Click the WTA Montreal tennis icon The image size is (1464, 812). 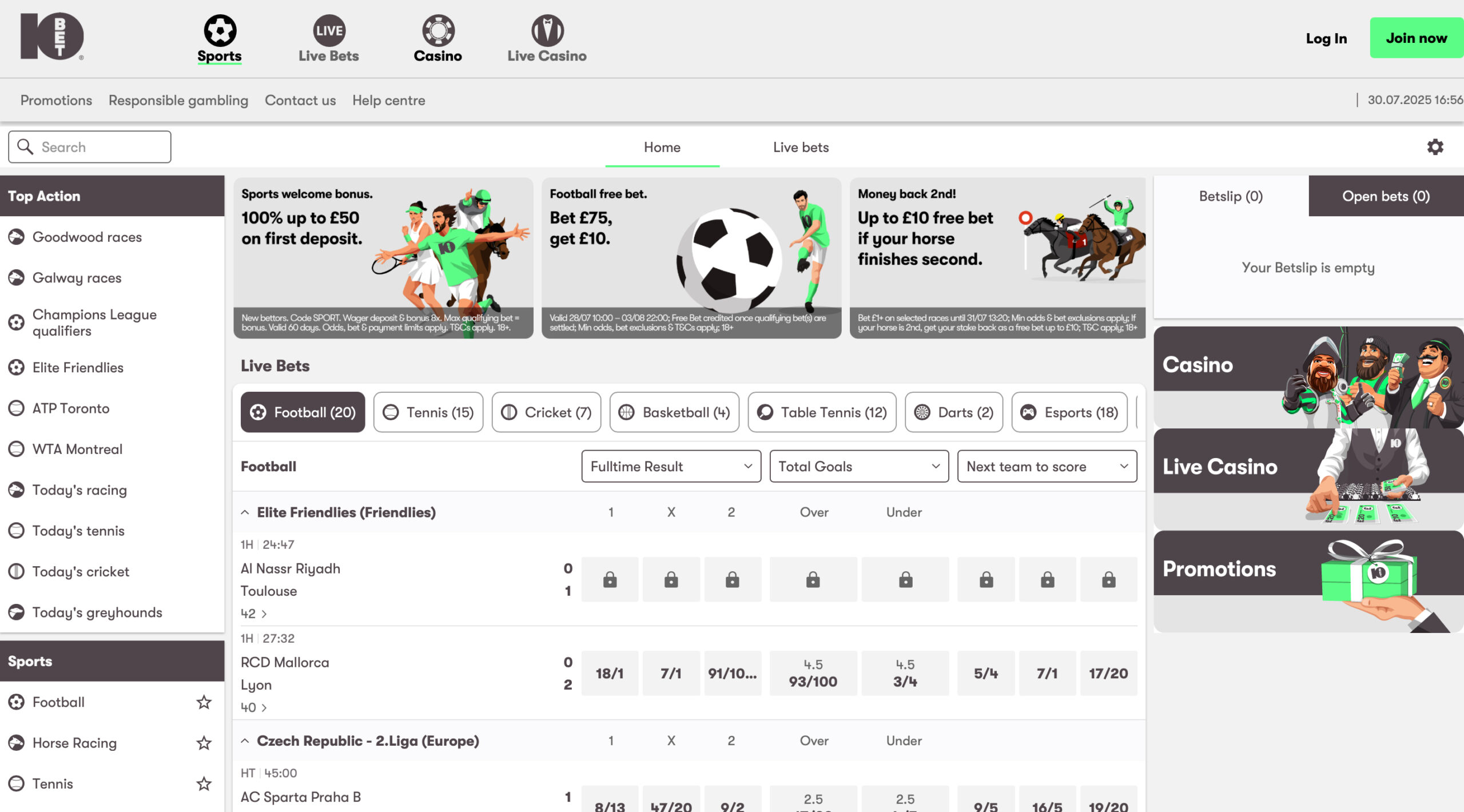tap(17, 448)
